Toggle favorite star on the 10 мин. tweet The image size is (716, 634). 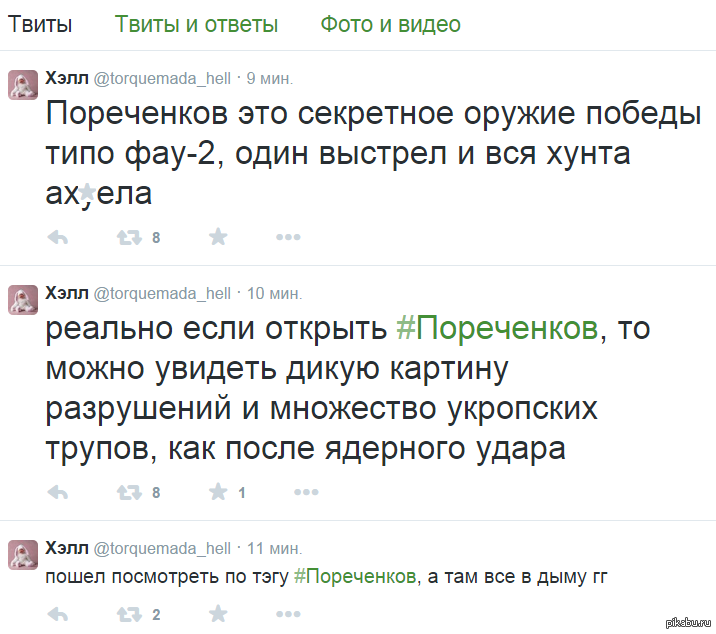pos(218,492)
